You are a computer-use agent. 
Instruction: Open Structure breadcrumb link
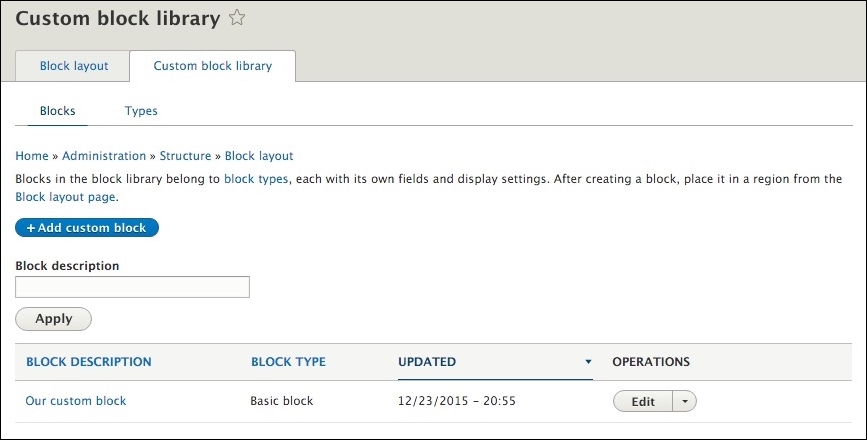[x=185, y=156]
